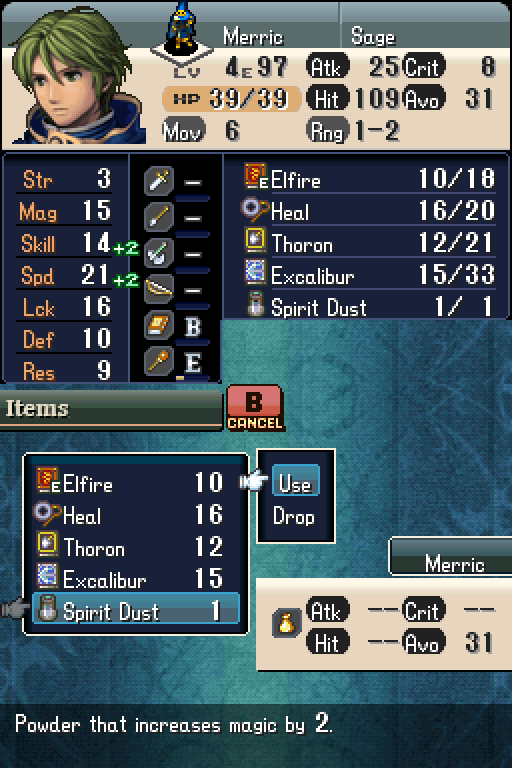Select Spirit Dust in the Items list

(136, 609)
